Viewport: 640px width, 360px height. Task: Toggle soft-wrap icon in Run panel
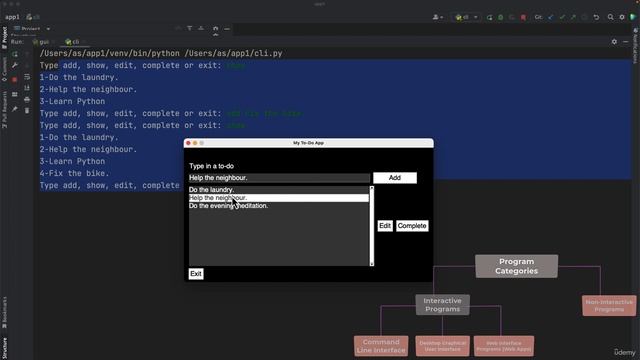click(27, 77)
